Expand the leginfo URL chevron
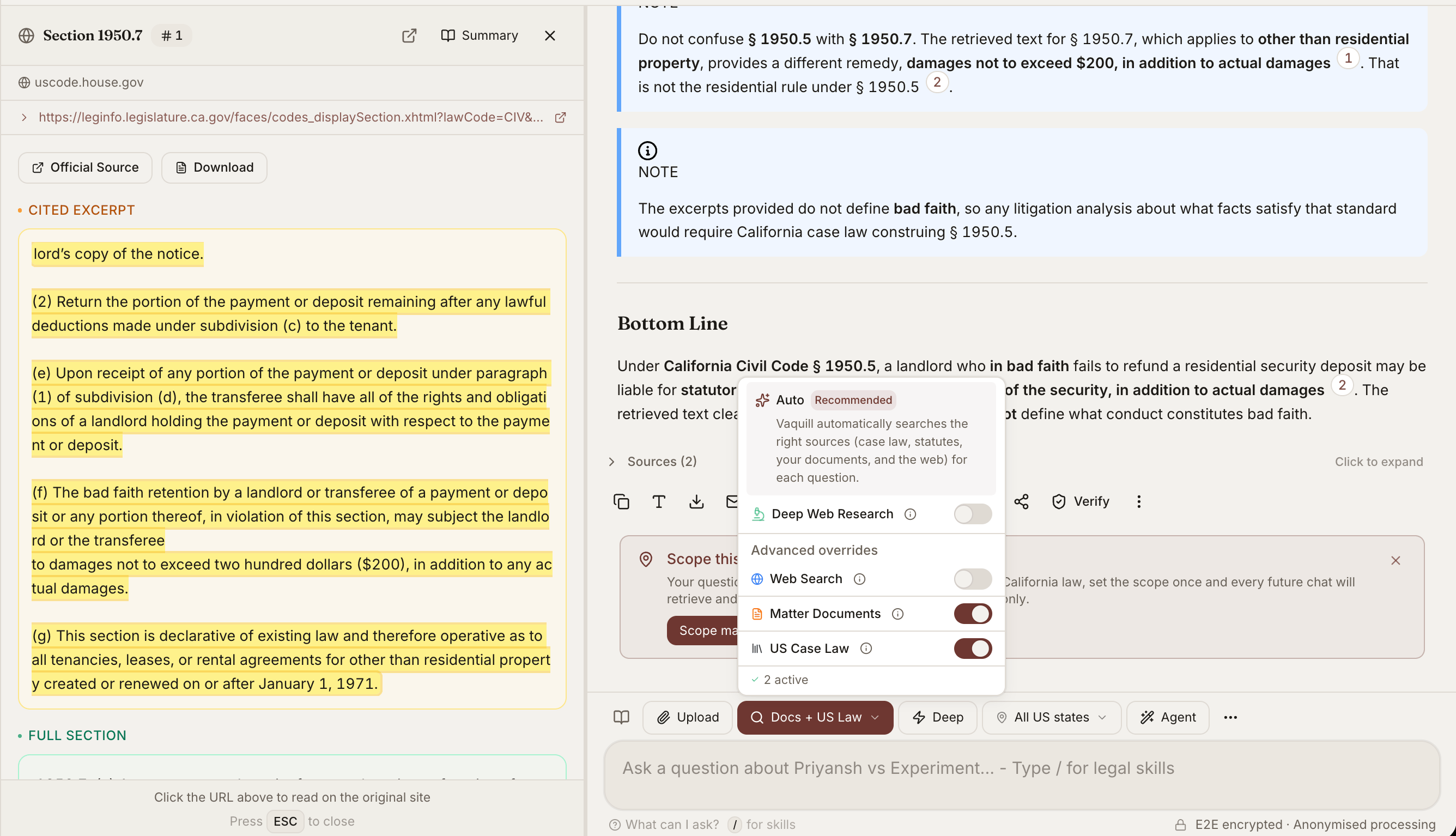1456x836 pixels. click(x=24, y=117)
